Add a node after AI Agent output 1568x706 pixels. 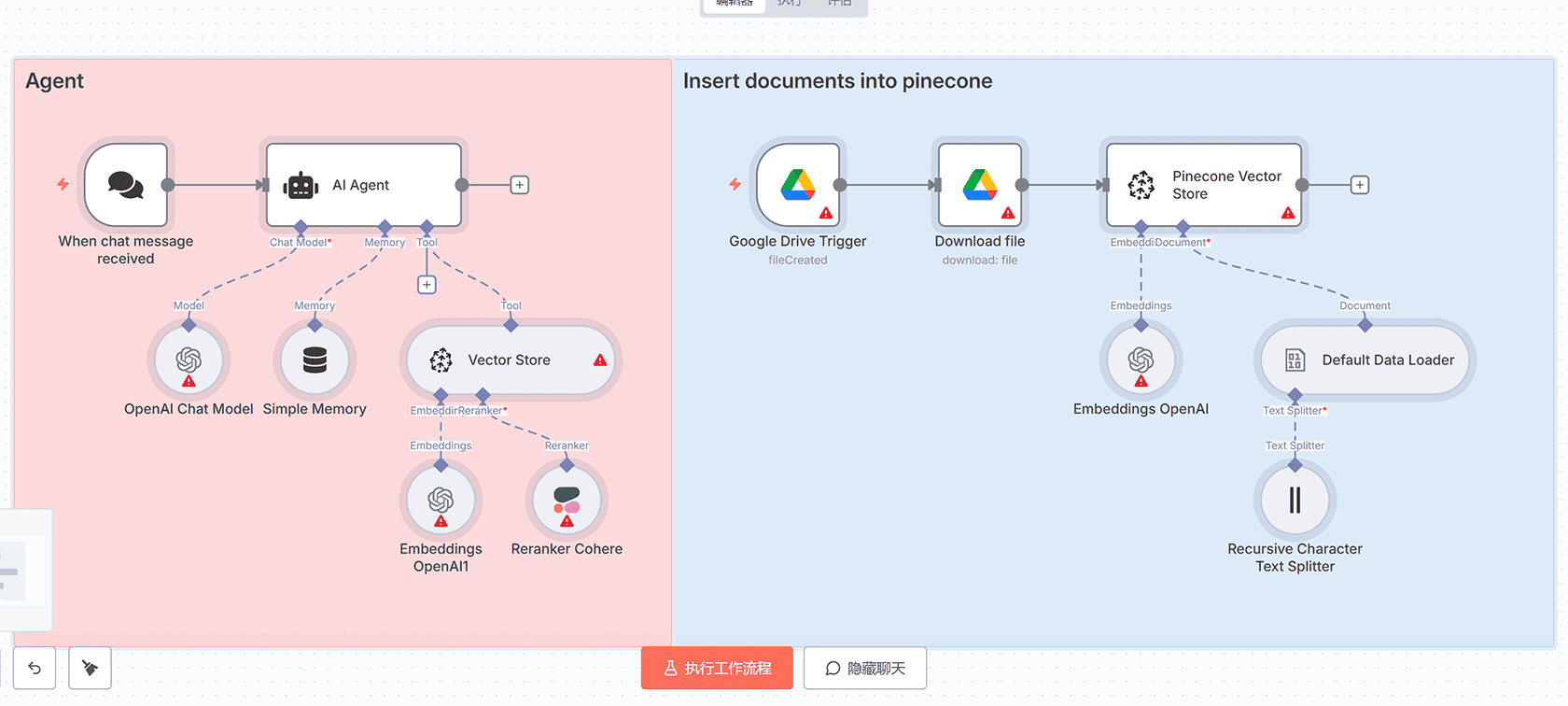point(520,185)
